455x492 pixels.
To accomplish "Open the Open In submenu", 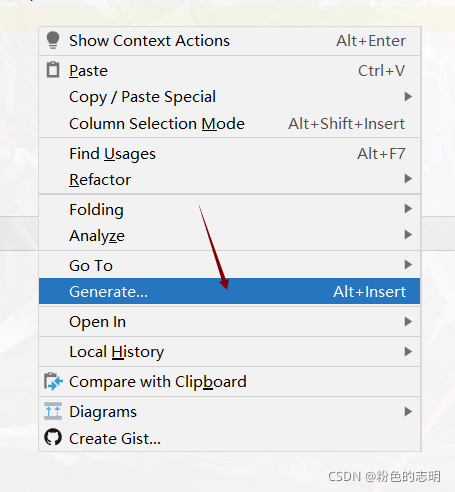I will 229,321.
